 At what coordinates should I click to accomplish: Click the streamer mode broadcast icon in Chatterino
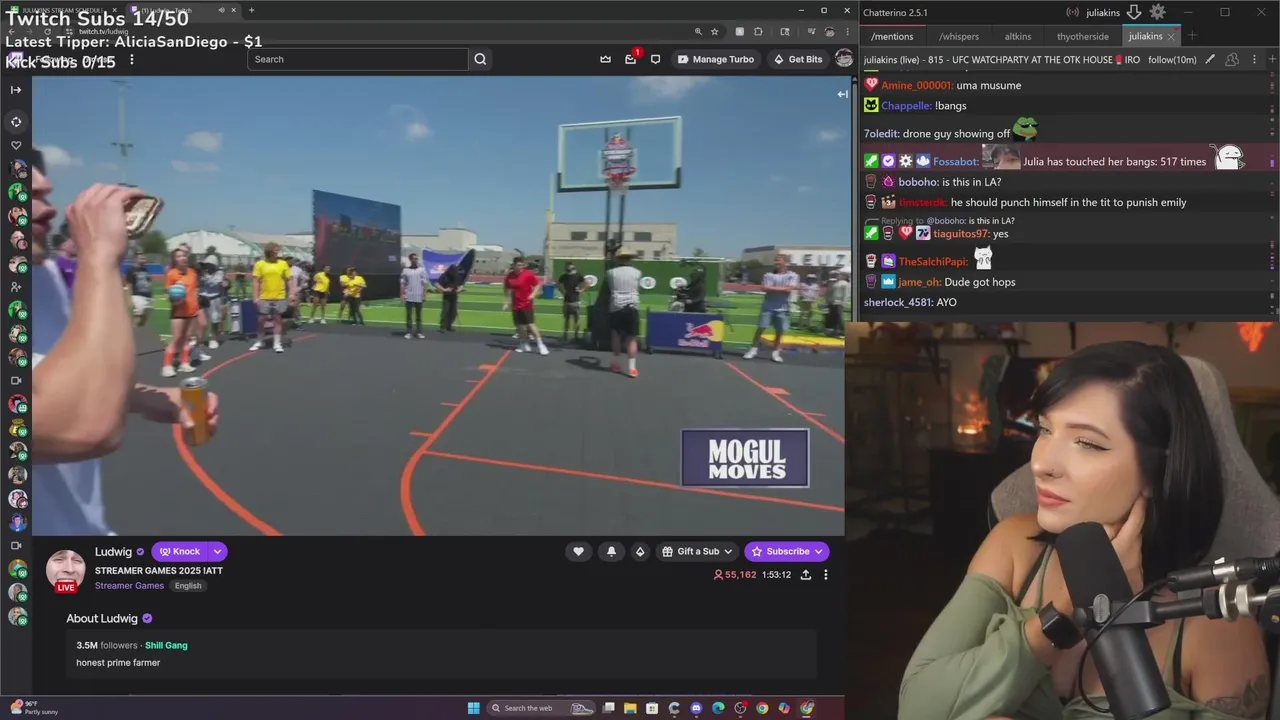coord(1072,12)
